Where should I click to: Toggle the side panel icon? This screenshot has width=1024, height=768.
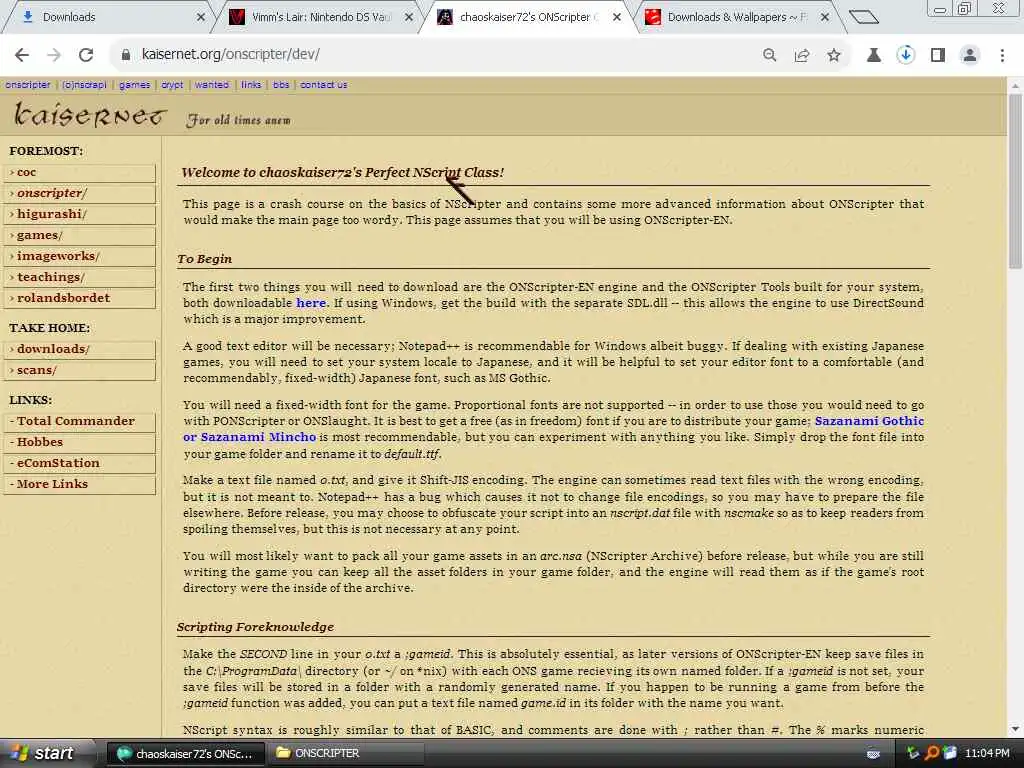(x=937, y=55)
